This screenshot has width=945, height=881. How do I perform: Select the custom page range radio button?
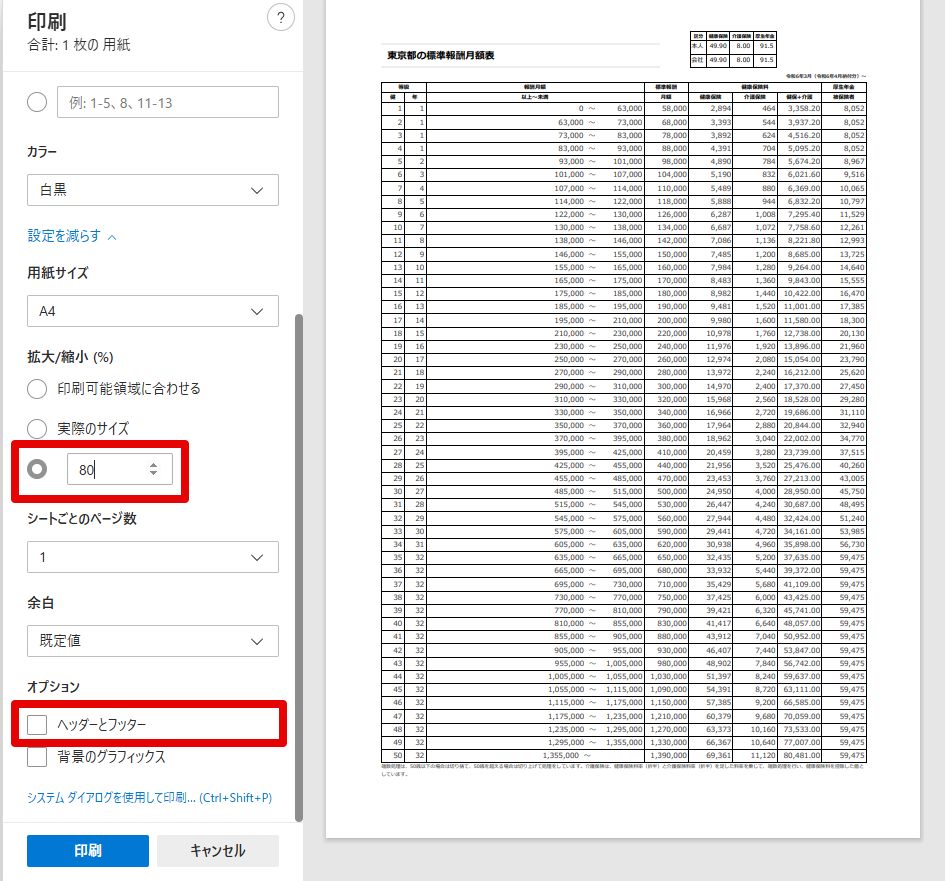pos(37,102)
